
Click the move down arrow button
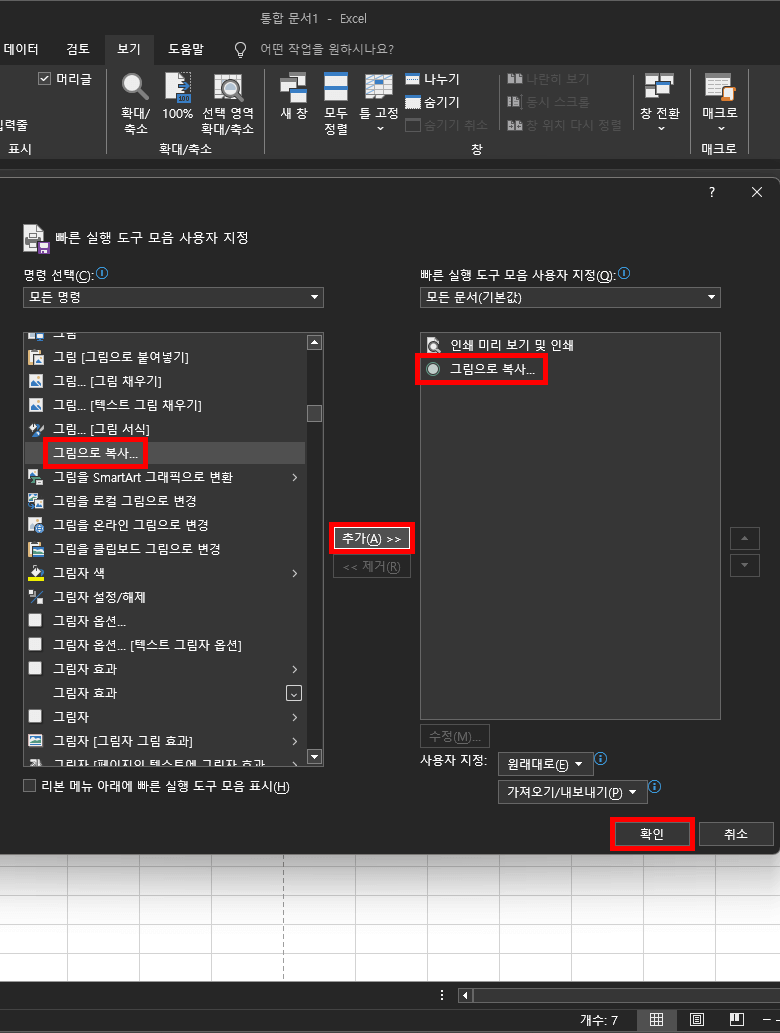coord(744,565)
